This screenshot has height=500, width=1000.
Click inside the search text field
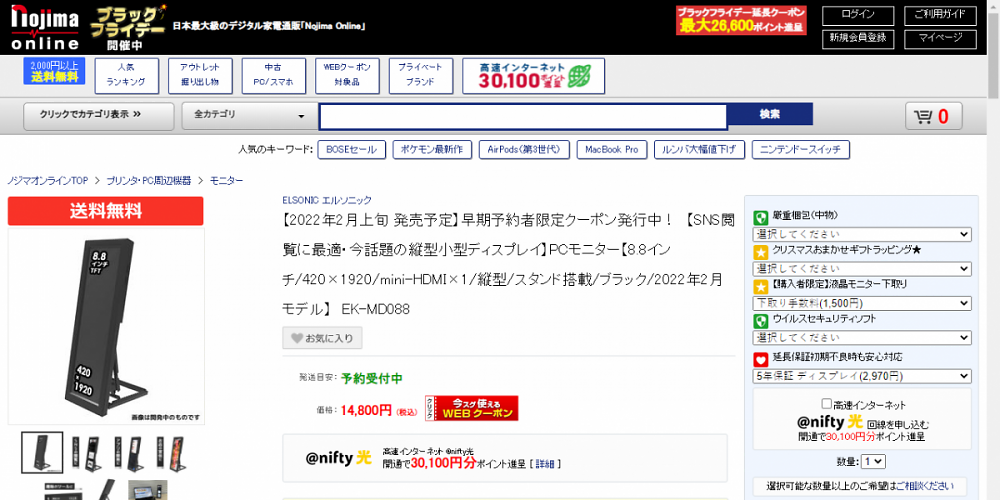523,116
